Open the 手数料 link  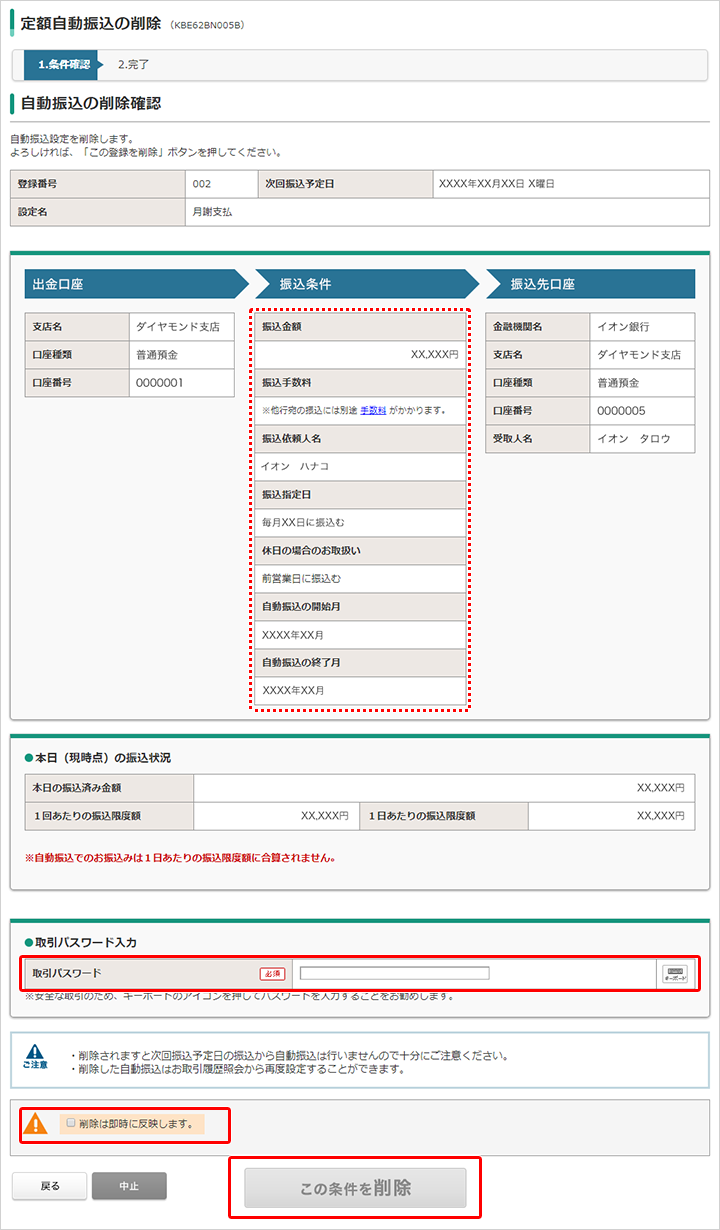click(373, 410)
